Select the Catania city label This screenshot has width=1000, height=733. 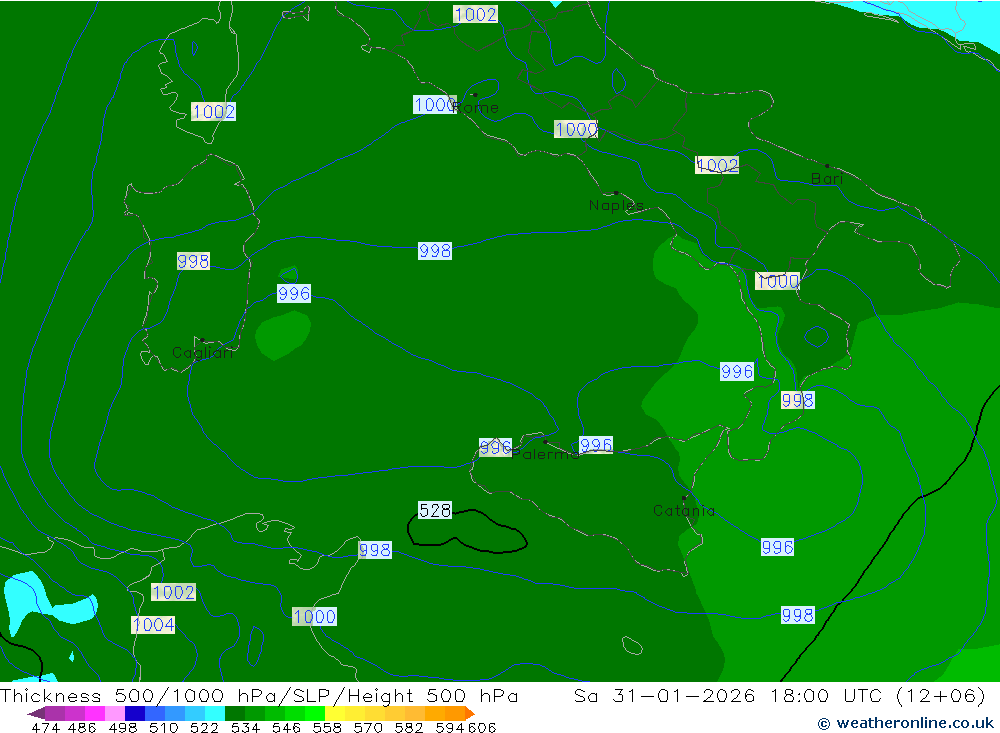pyautogui.click(x=684, y=510)
